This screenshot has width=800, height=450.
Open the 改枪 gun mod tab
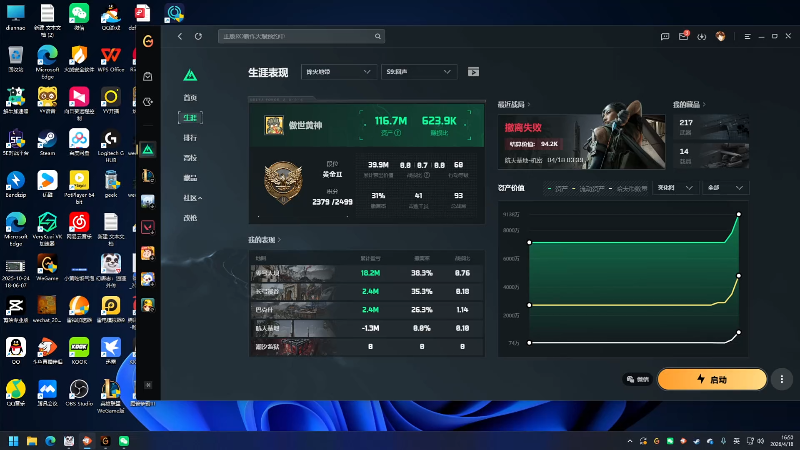[190, 218]
